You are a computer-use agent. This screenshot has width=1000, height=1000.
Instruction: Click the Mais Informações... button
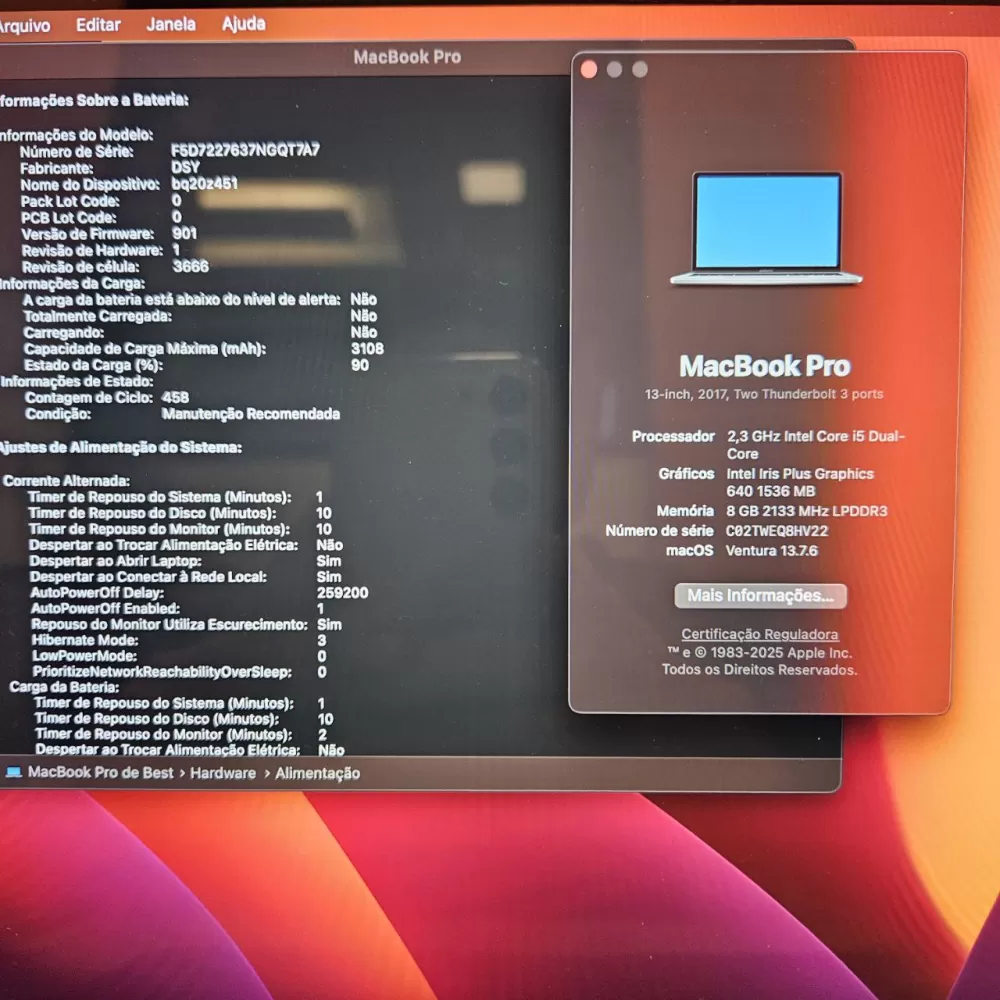coord(760,596)
